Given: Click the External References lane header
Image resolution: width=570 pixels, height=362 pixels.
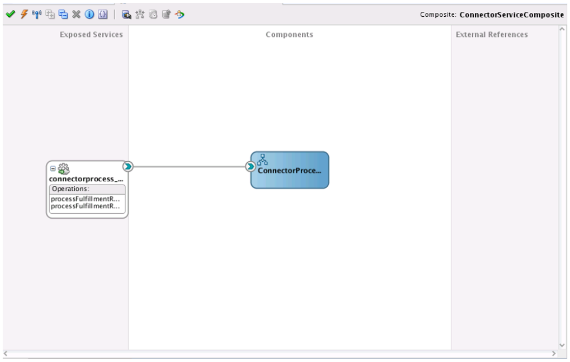Looking at the screenshot, I should 492,35.
